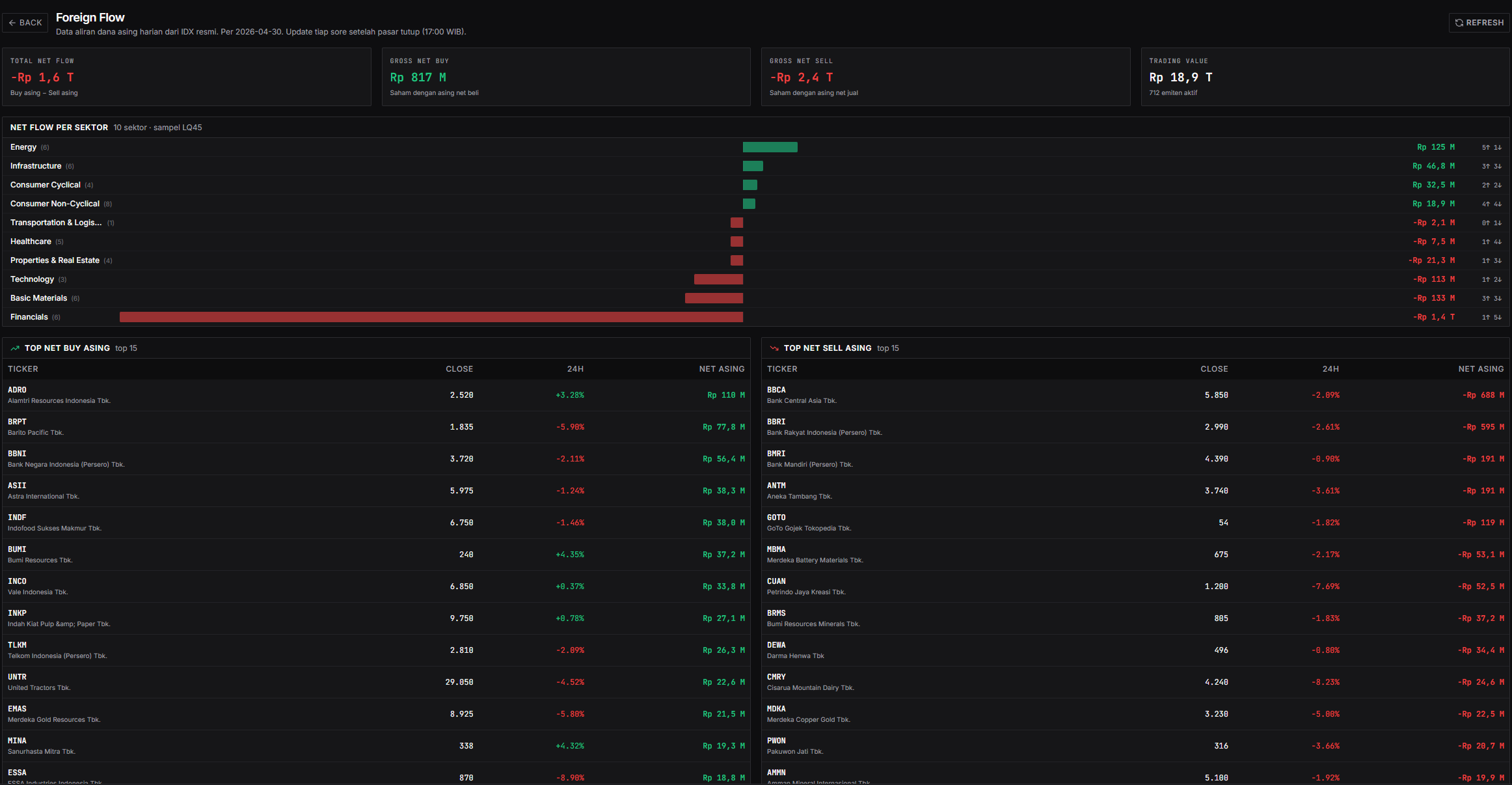
Task: Click the red Technology flow bar
Action: [x=718, y=279]
